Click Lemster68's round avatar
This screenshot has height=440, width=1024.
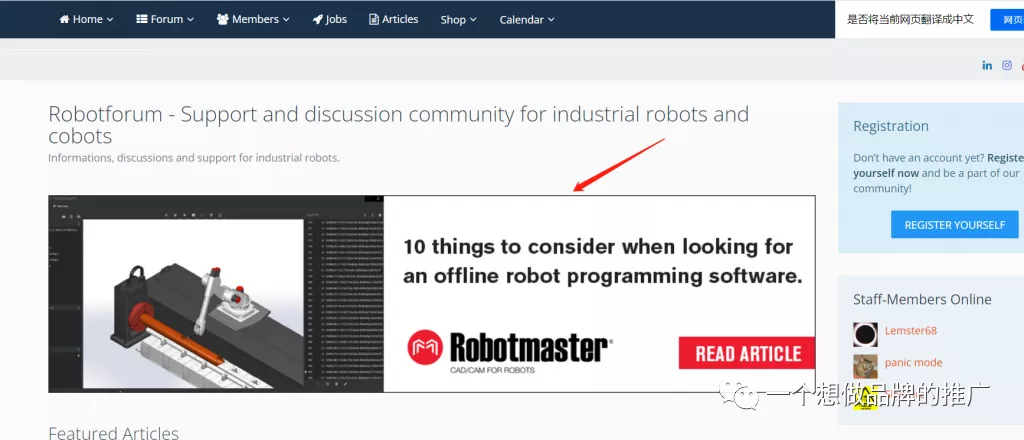[x=865, y=334]
